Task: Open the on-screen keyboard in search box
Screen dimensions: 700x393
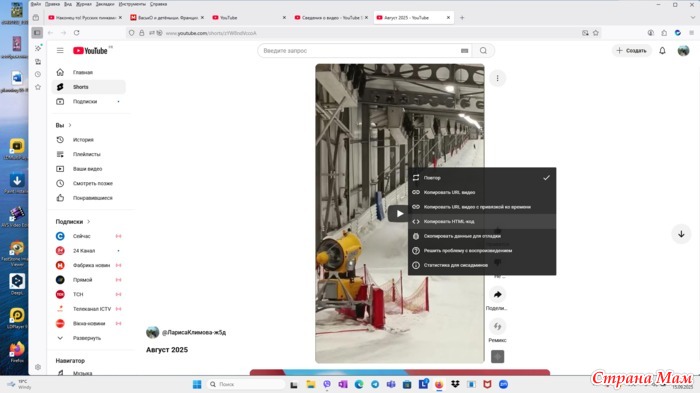Action: [464, 51]
